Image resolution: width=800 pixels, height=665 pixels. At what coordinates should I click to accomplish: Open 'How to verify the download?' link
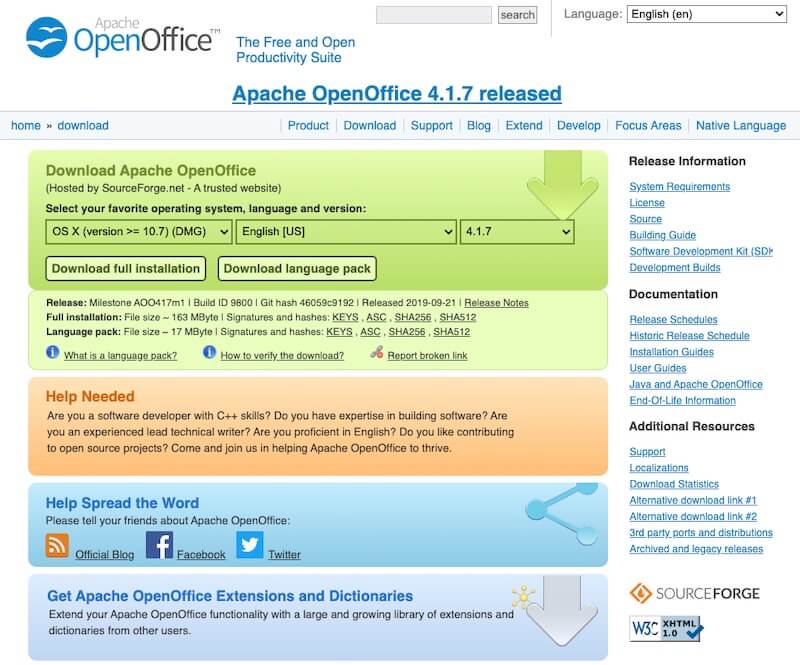282,356
